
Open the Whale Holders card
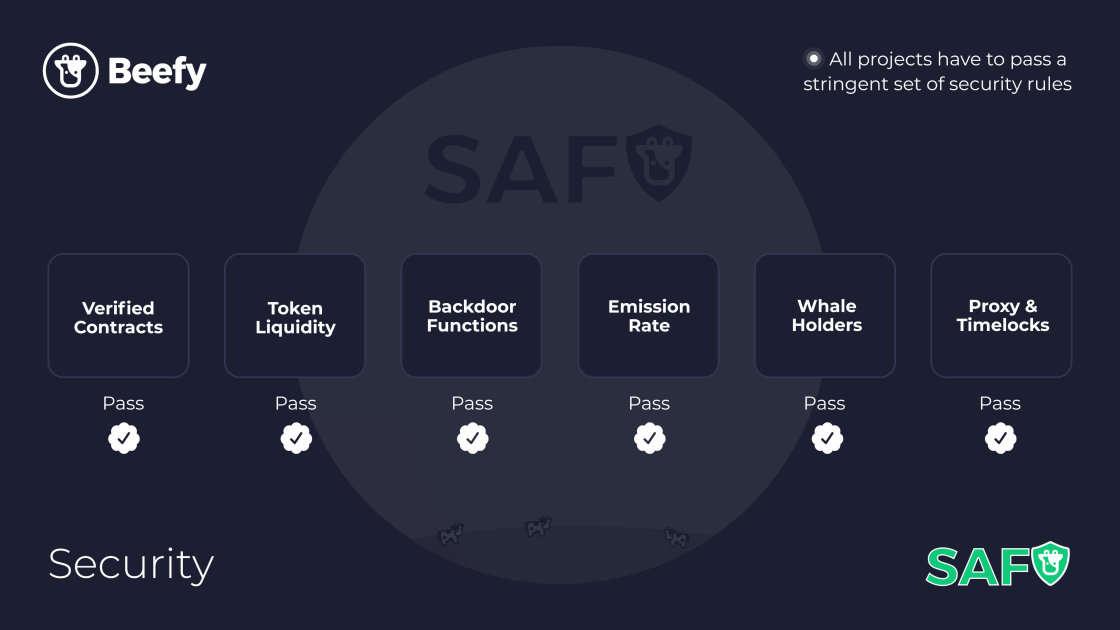(825, 315)
